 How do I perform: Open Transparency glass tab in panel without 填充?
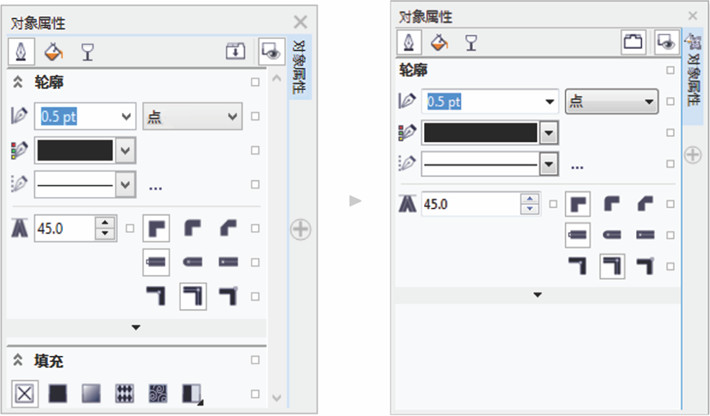click(x=471, y=43)
